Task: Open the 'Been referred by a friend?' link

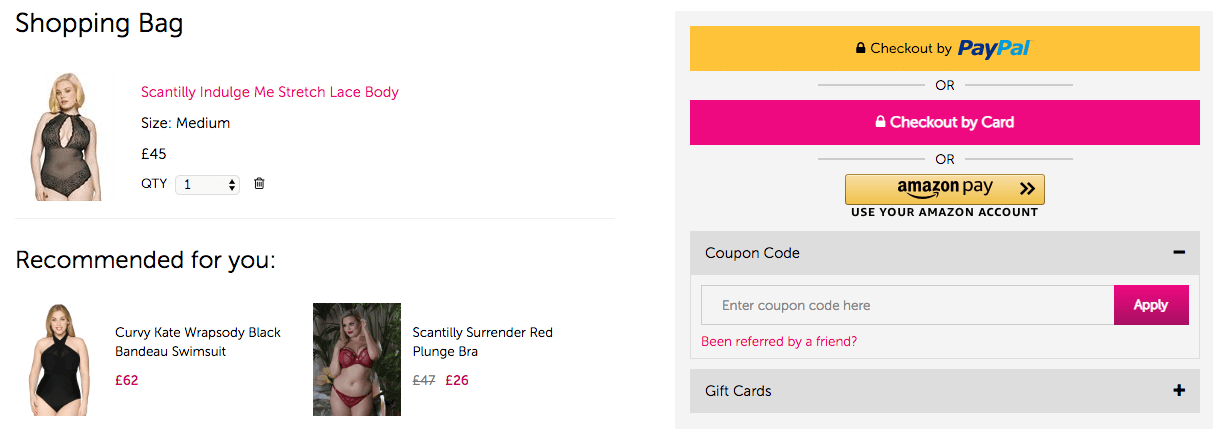Action: tap(779, 341)
